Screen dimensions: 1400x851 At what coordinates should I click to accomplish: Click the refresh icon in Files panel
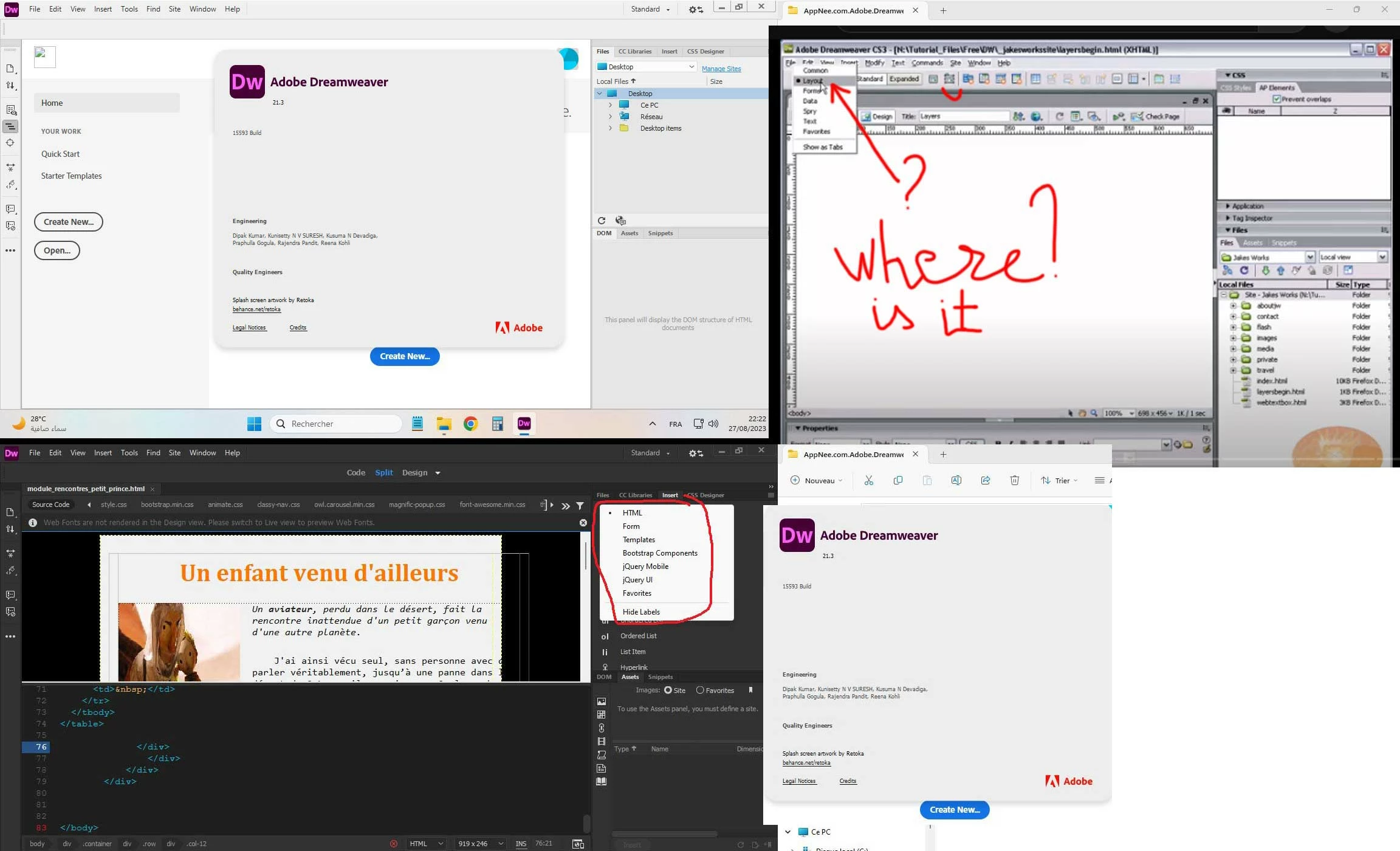click(x=602, y=221)
